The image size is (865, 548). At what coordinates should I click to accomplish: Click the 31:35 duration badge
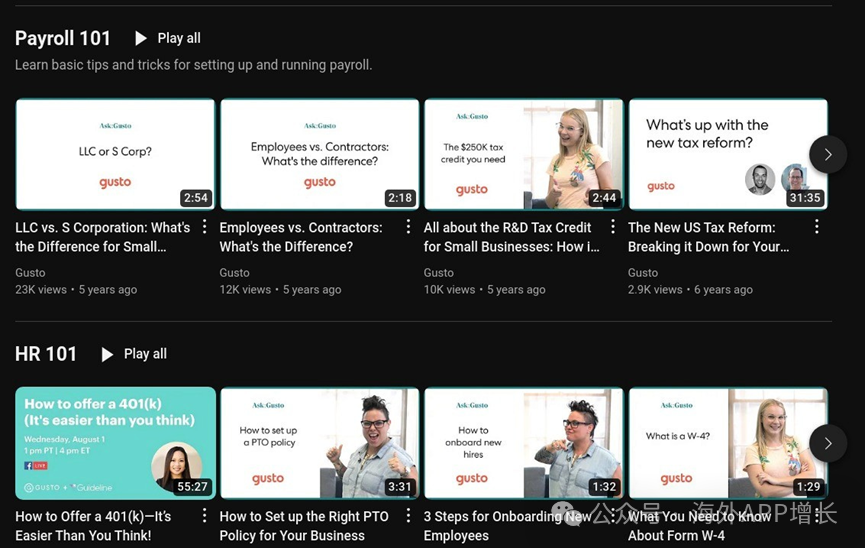coord(805,198)
